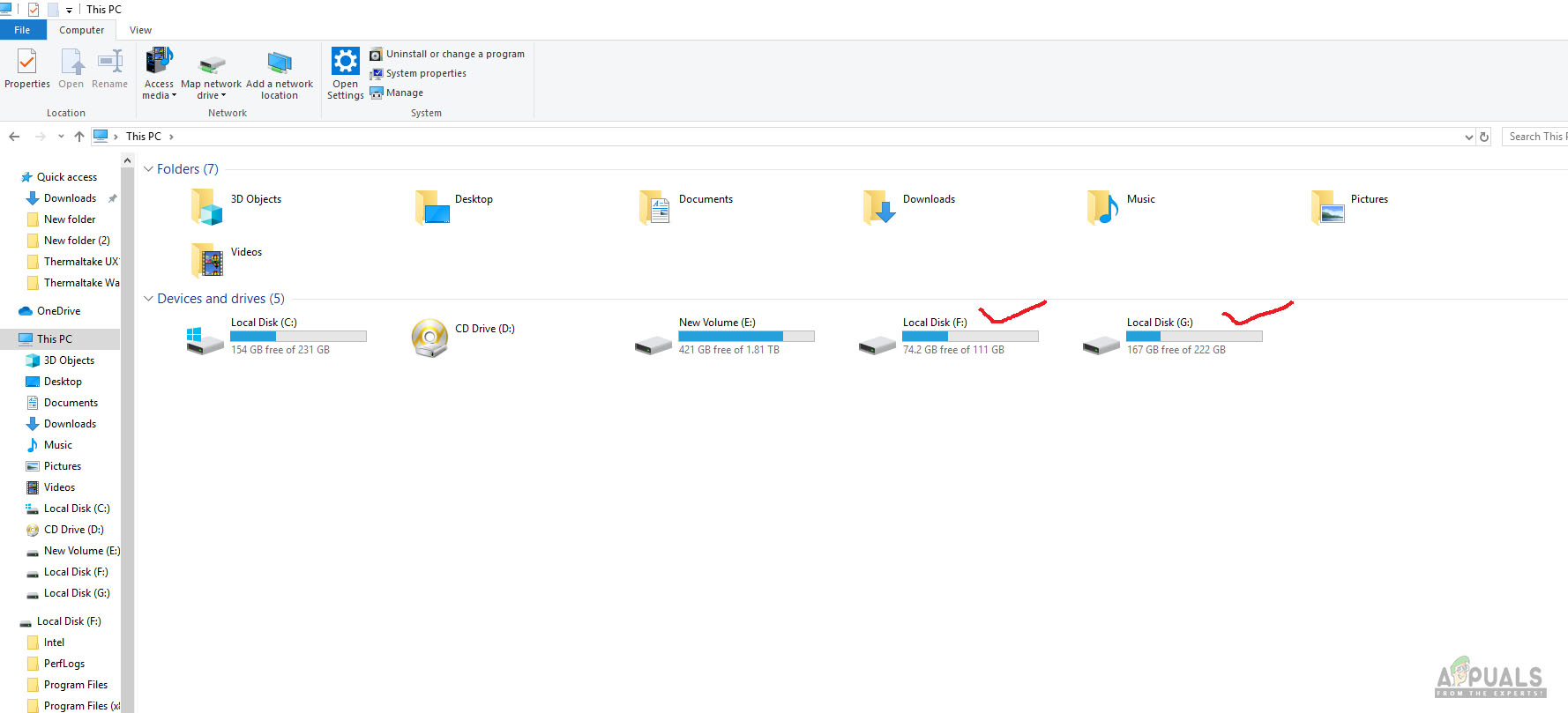Go back with the back arrow
This screenshot has height=713, width=1568.
pyautogui.click(x=14, y=137)
